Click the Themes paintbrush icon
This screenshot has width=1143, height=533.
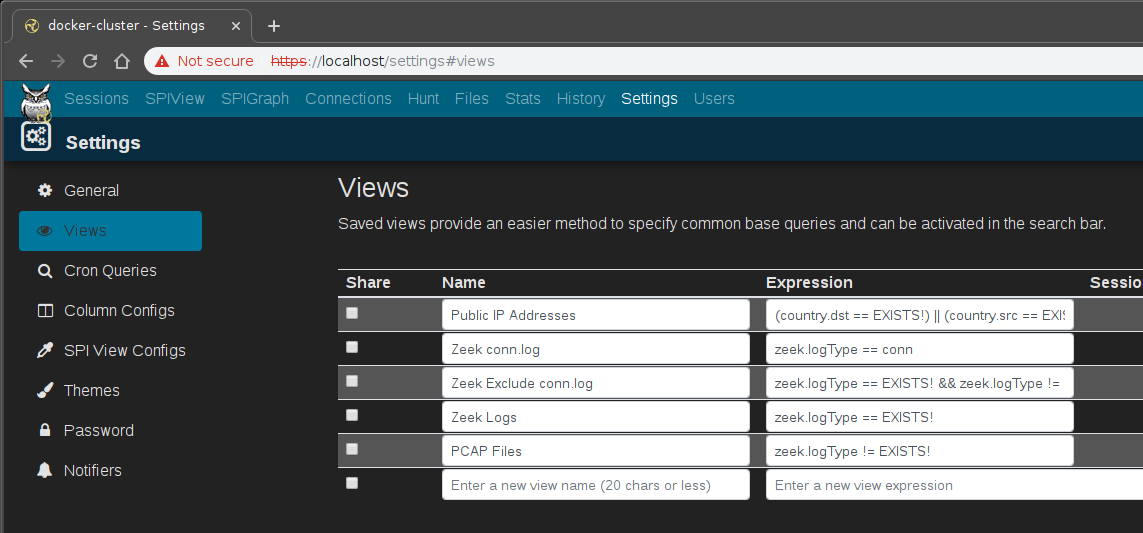coord(45,390)
